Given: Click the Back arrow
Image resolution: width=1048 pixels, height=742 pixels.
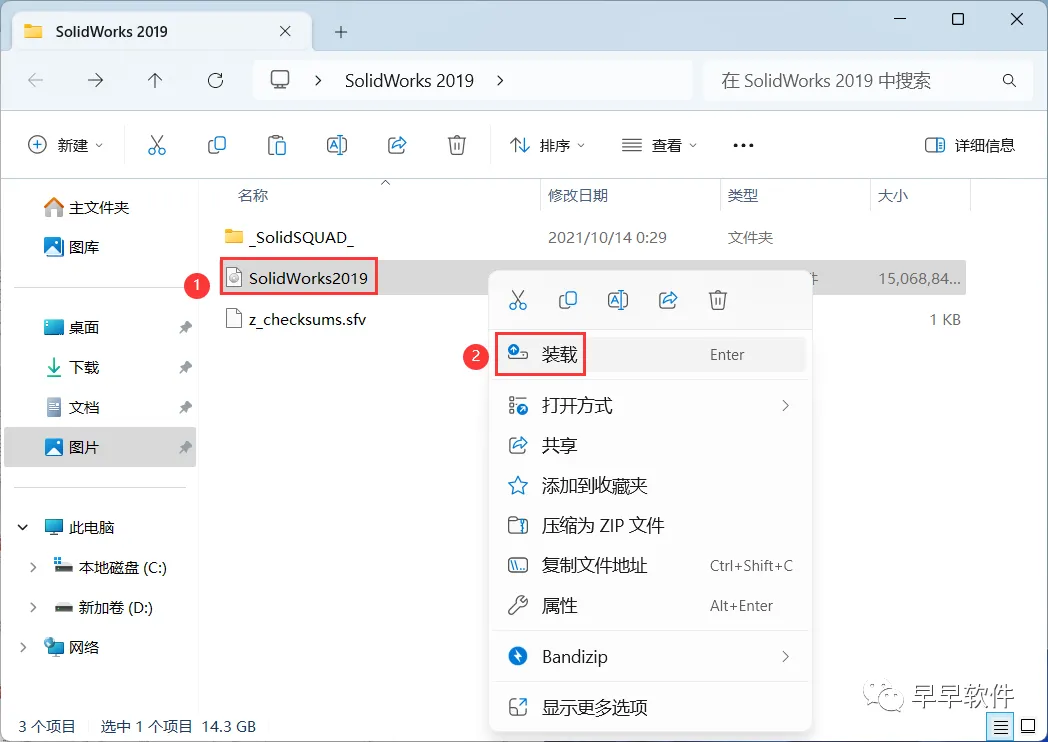Looking at the screenshot, I should [35, 81].
